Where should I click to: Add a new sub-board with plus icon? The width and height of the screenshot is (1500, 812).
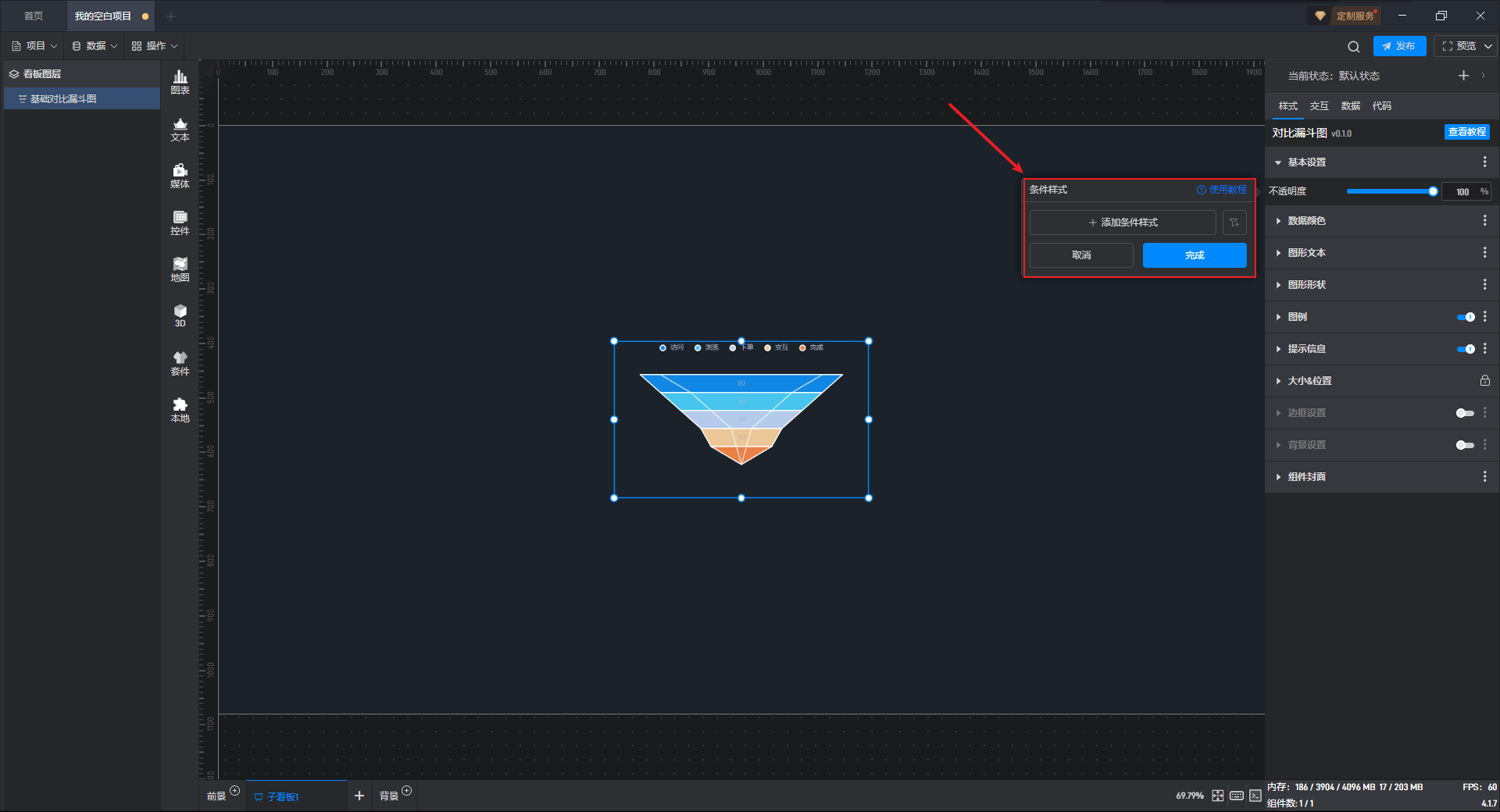[x=359, y=796]
